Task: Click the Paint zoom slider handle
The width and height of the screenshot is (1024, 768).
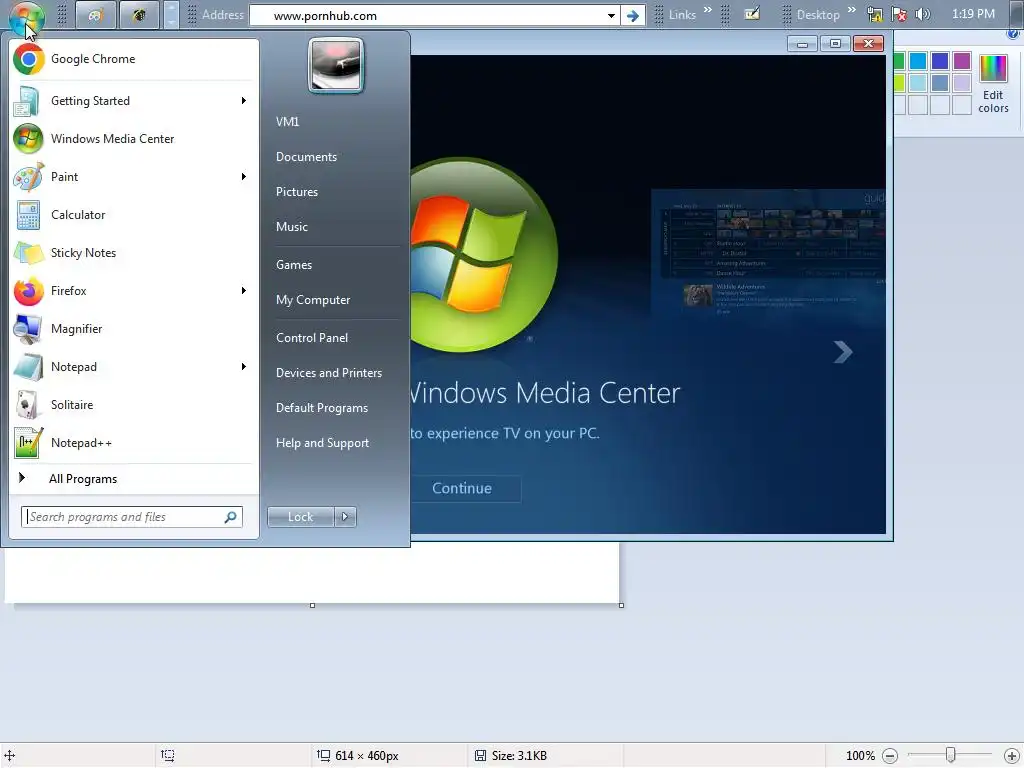Action: pyautogui.click(x=950, y=756)
